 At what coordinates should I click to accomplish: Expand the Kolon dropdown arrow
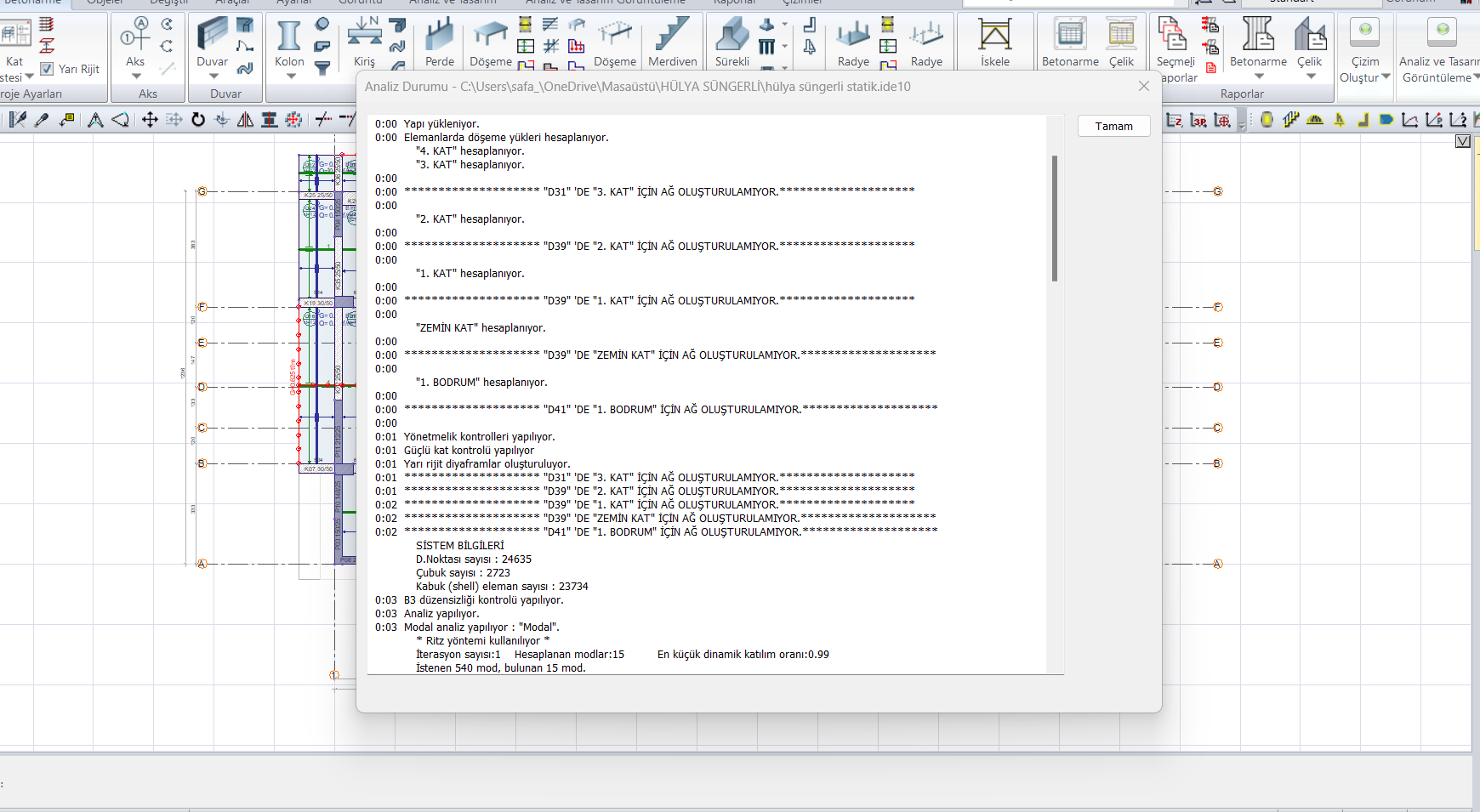point(290,77)
